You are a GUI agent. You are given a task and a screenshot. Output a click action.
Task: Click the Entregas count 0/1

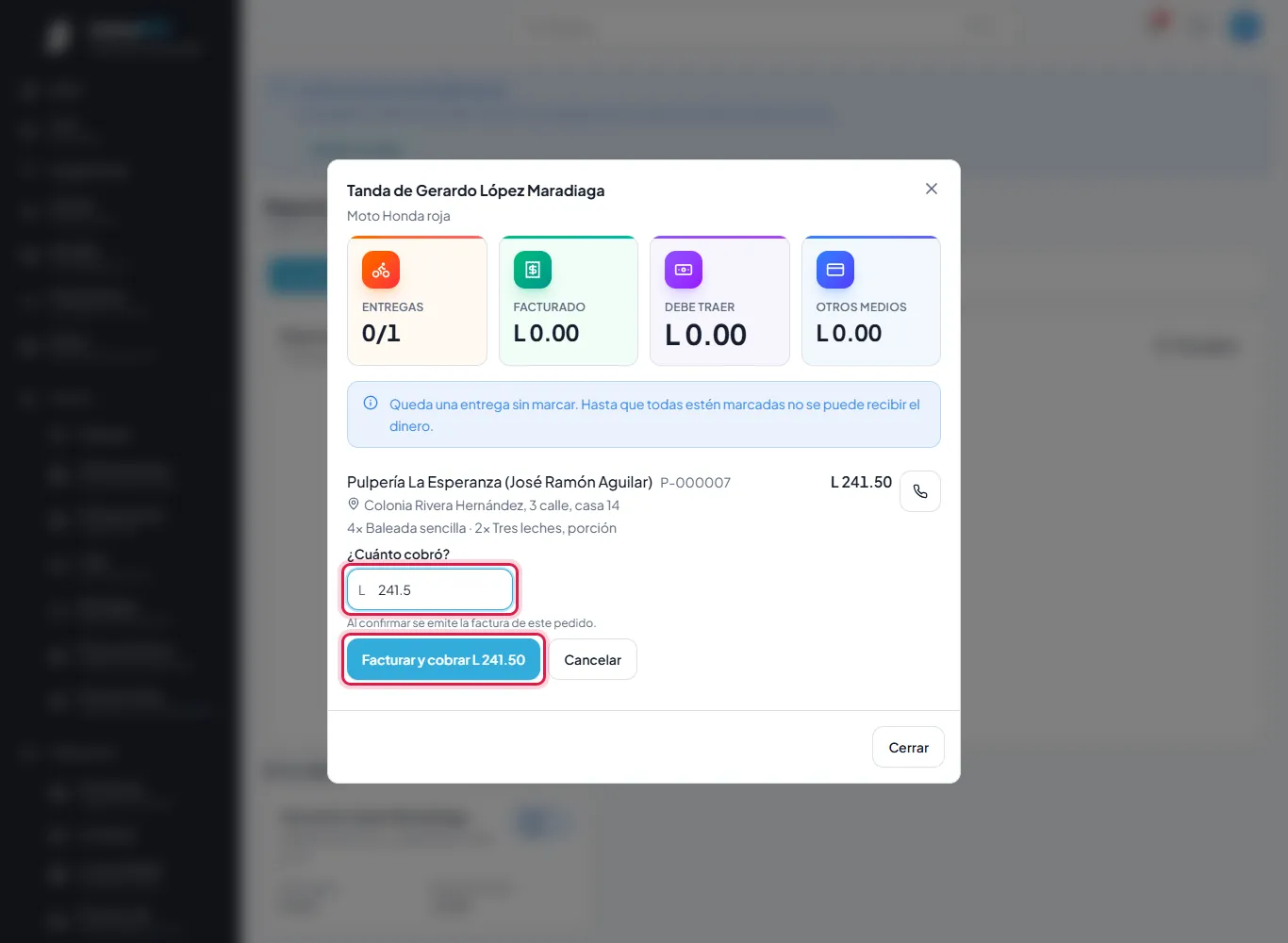tap(381, 333)
